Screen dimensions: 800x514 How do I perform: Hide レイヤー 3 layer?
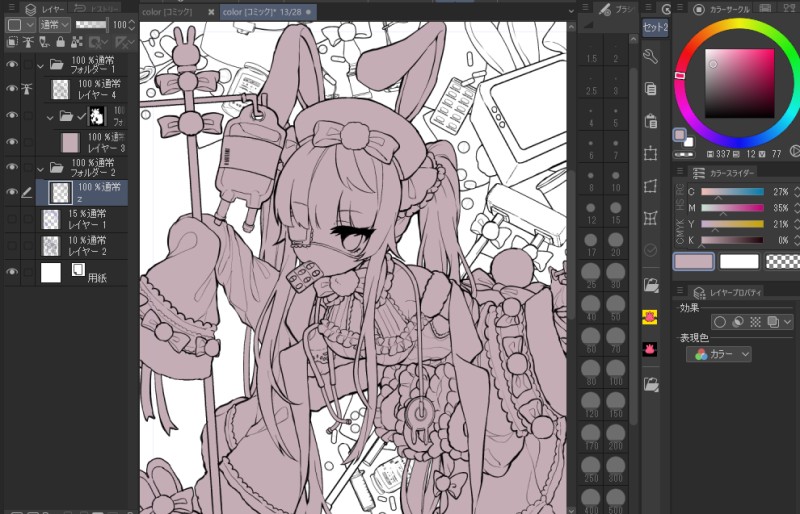(12, 141)
